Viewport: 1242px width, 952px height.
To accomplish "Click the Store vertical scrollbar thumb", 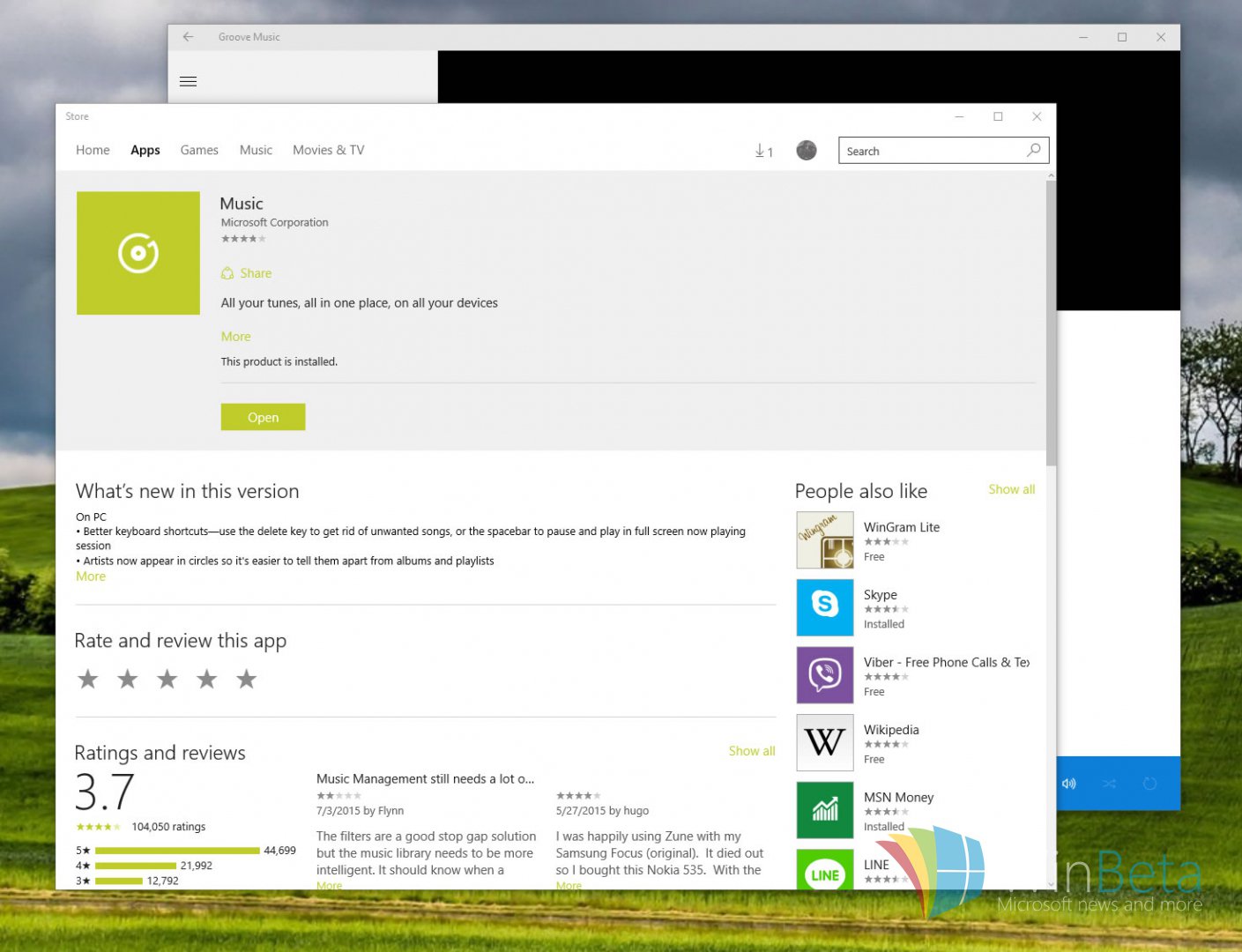I will pos(1051,323).
